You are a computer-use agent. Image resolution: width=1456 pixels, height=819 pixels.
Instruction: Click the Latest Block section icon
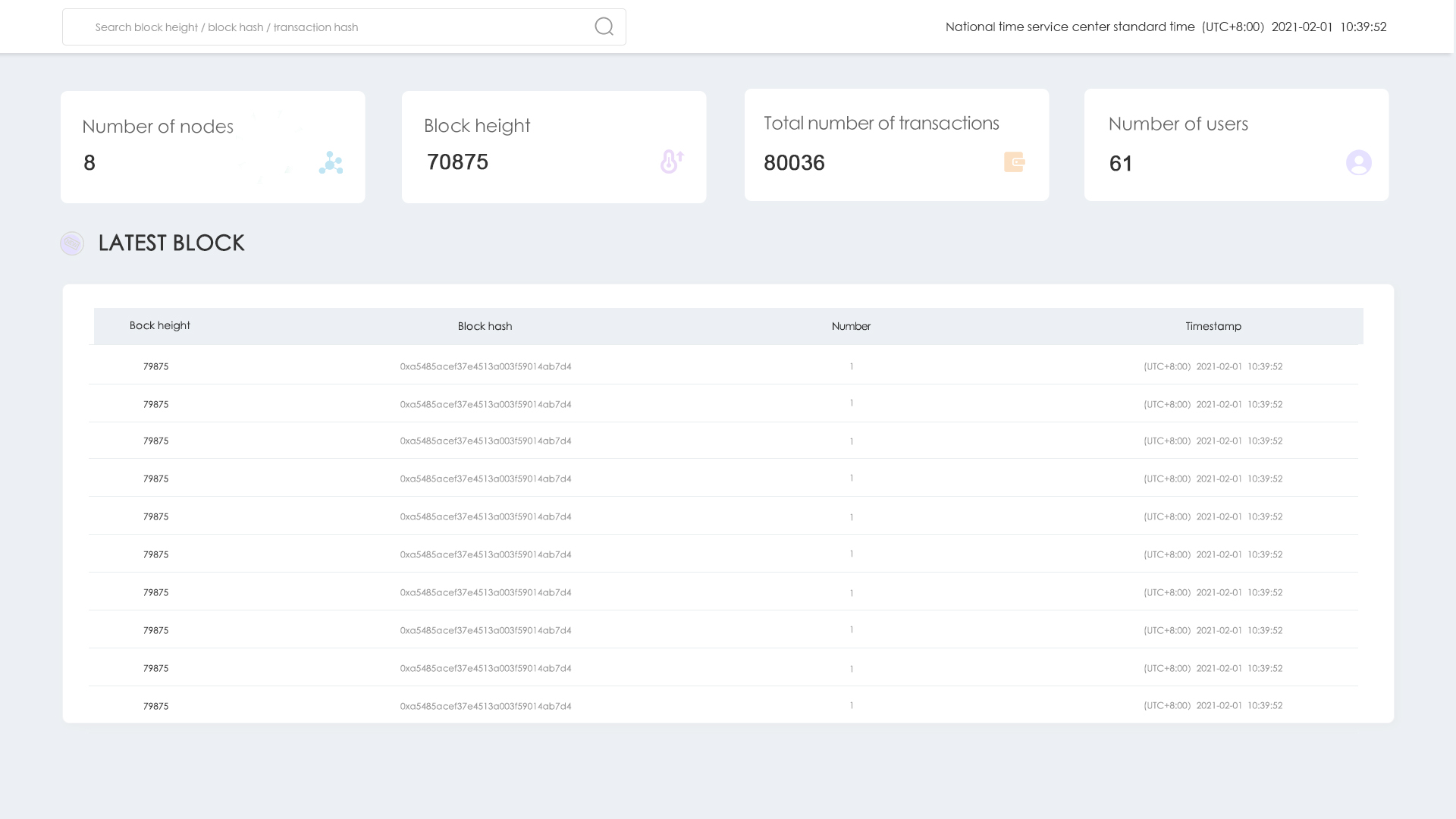(72, 243)
